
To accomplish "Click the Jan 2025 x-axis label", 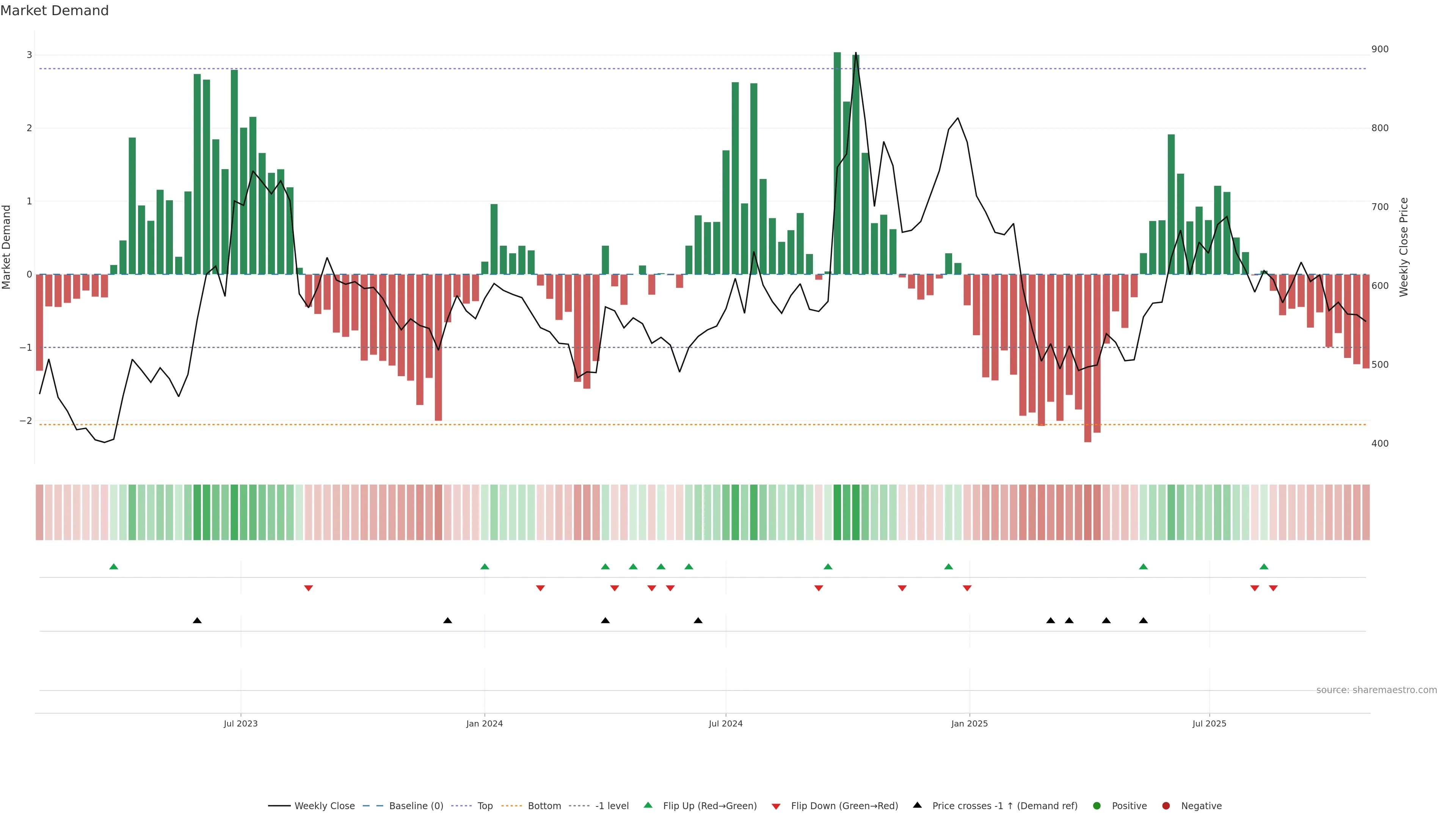I will [970, 724].
